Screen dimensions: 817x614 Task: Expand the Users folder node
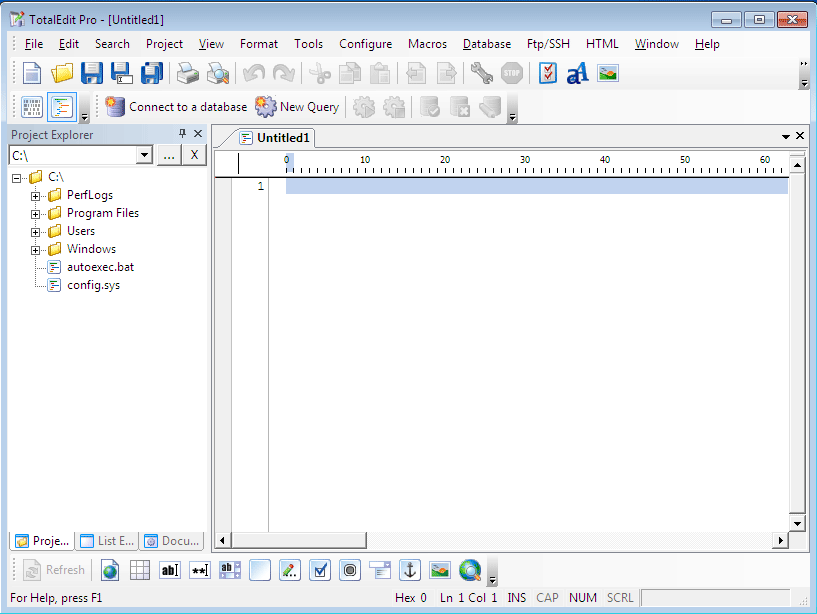[x=35, y=232]
